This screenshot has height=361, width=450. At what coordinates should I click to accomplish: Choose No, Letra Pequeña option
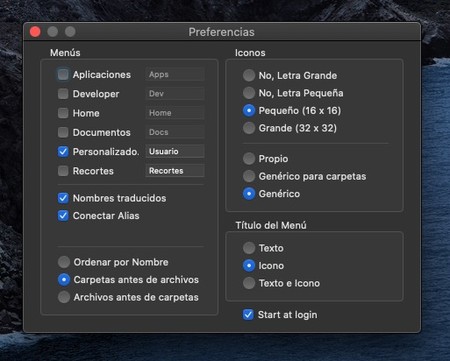[x=249, y=93]
